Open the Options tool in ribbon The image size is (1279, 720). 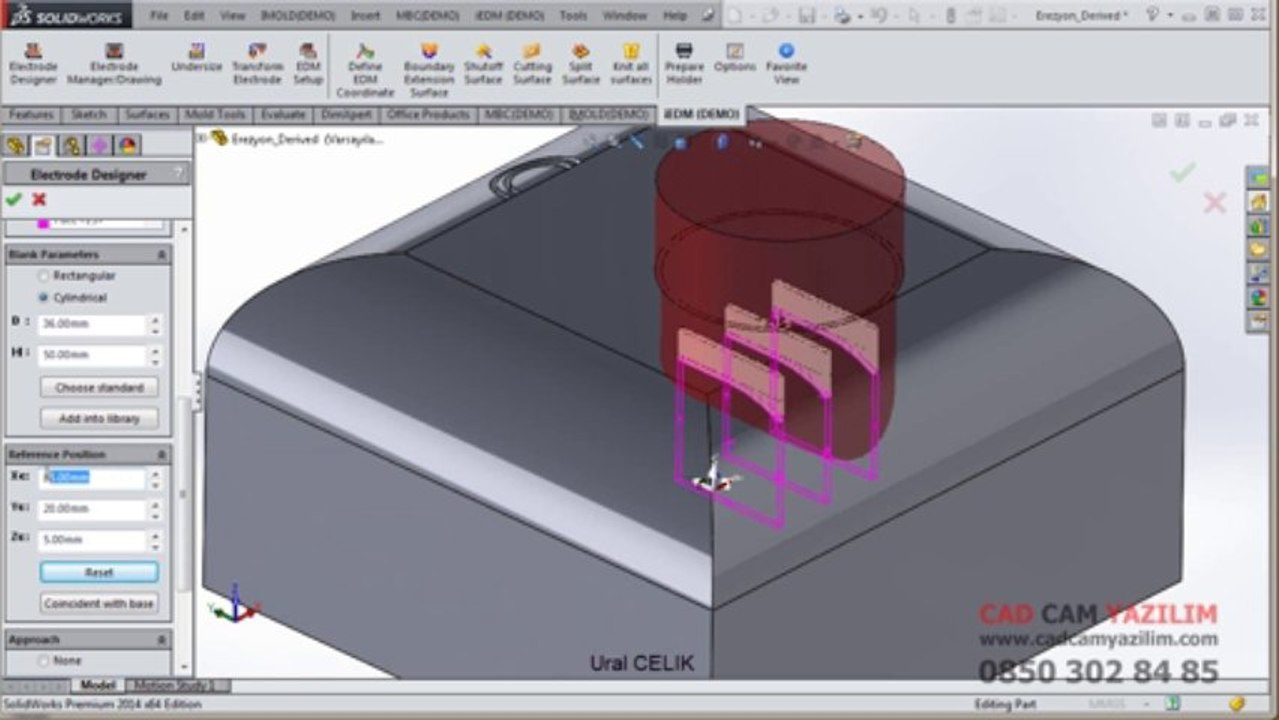point(735,58)
